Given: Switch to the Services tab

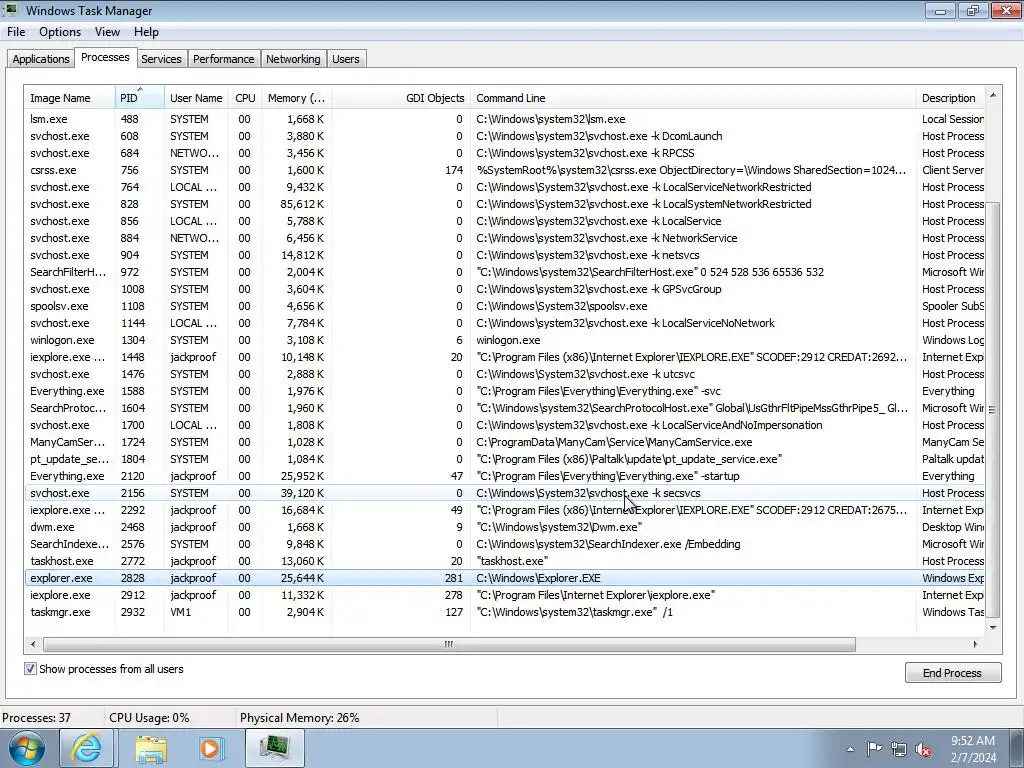Looking at the screenshot, I should point(161,59).
